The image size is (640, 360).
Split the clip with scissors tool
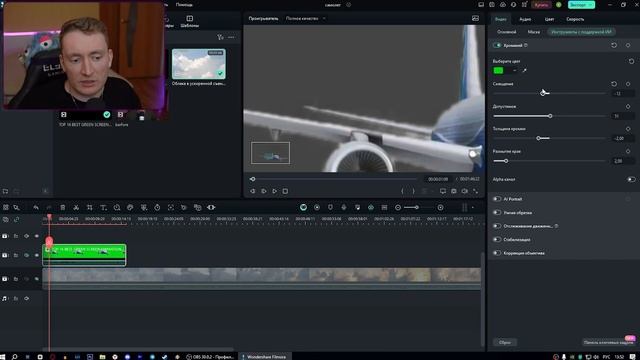(76, 207)
